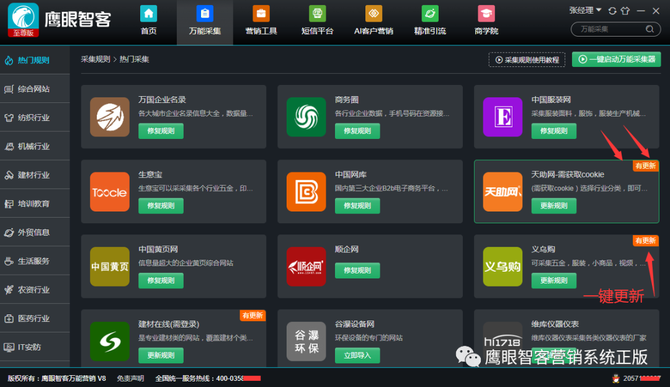Click 修复规则 under 中国黄页网
This screenshot has height=387, width=670.
click(x=161, y=280)
